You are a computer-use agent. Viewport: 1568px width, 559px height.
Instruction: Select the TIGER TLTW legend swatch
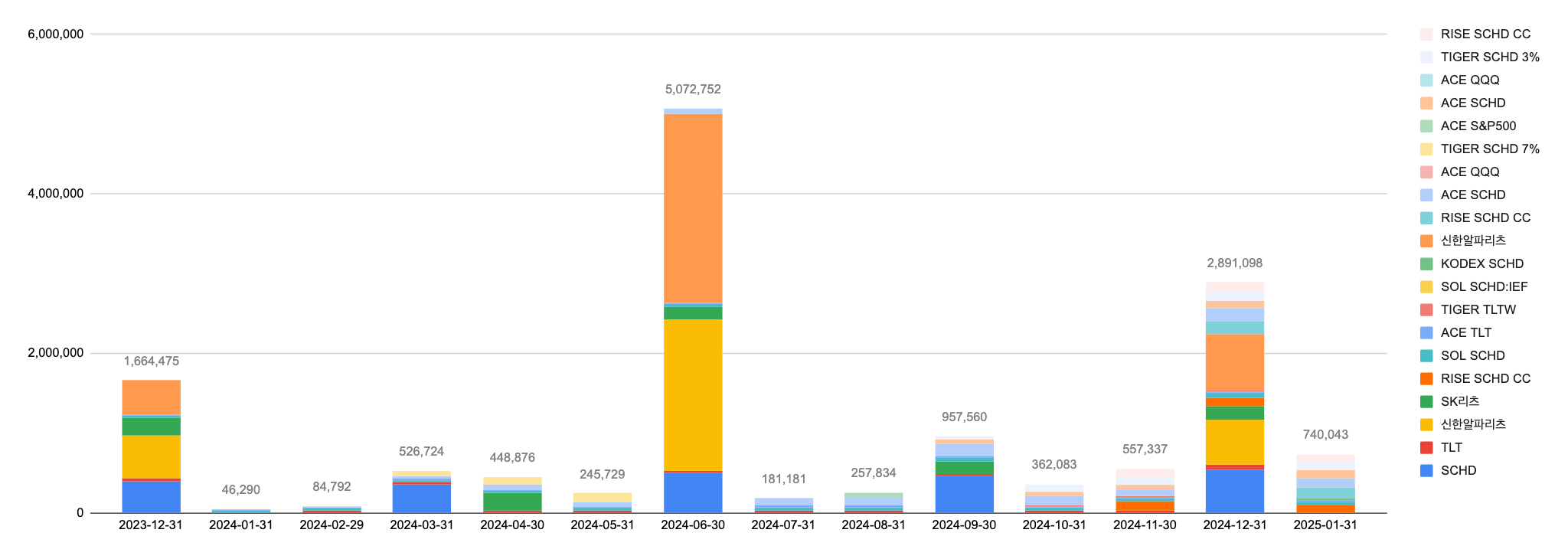[x=1426, y=309]
